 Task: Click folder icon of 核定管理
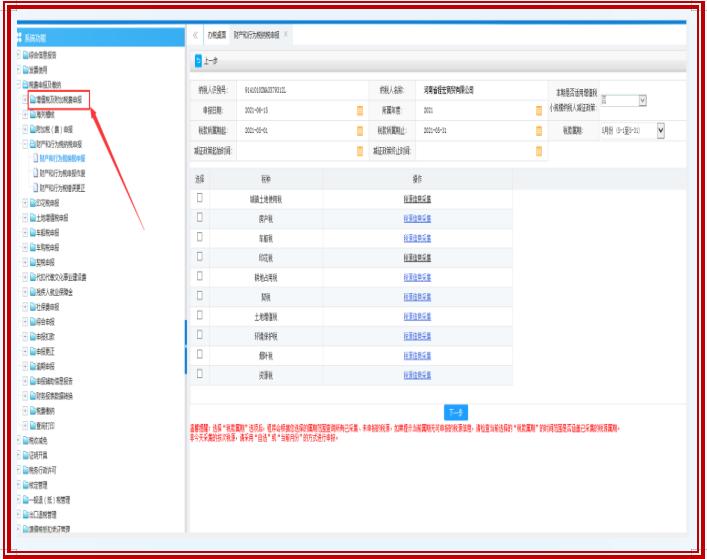25,485
